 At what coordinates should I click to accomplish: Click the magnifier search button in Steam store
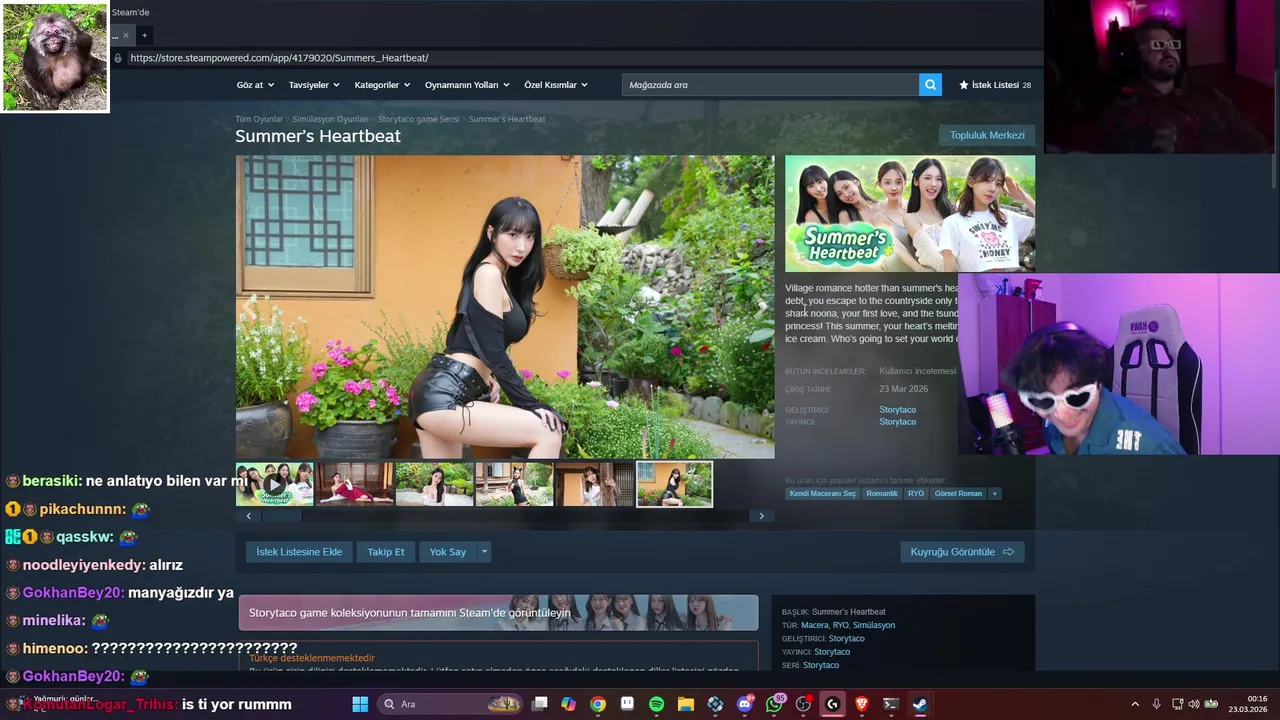(x=930, y=85)
